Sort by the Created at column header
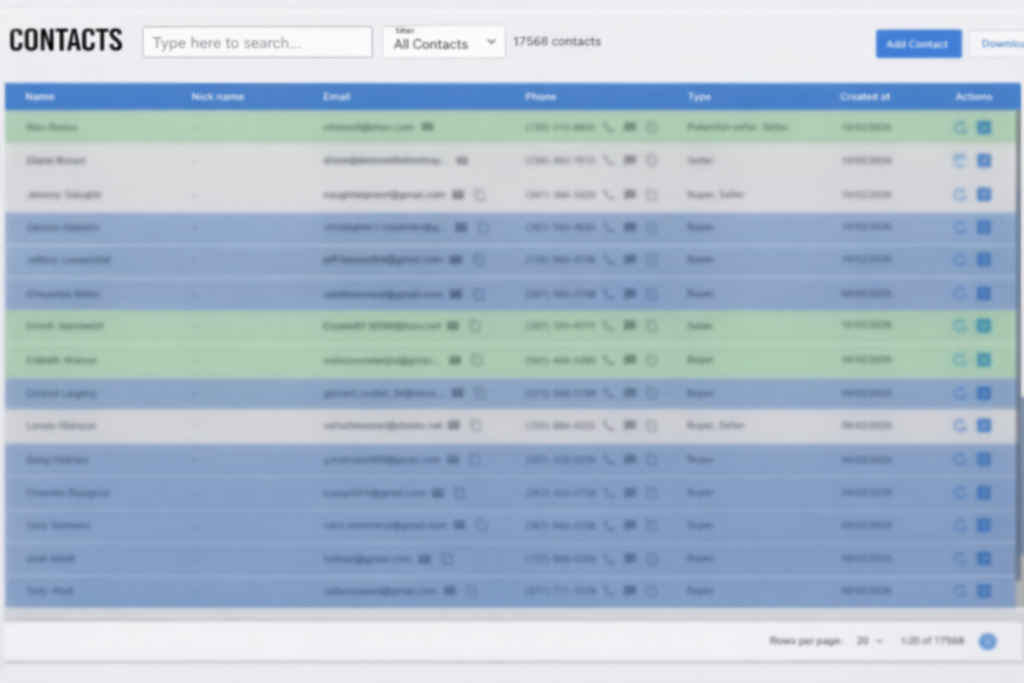The image size is (1024, 683). [x=865, y=97]
